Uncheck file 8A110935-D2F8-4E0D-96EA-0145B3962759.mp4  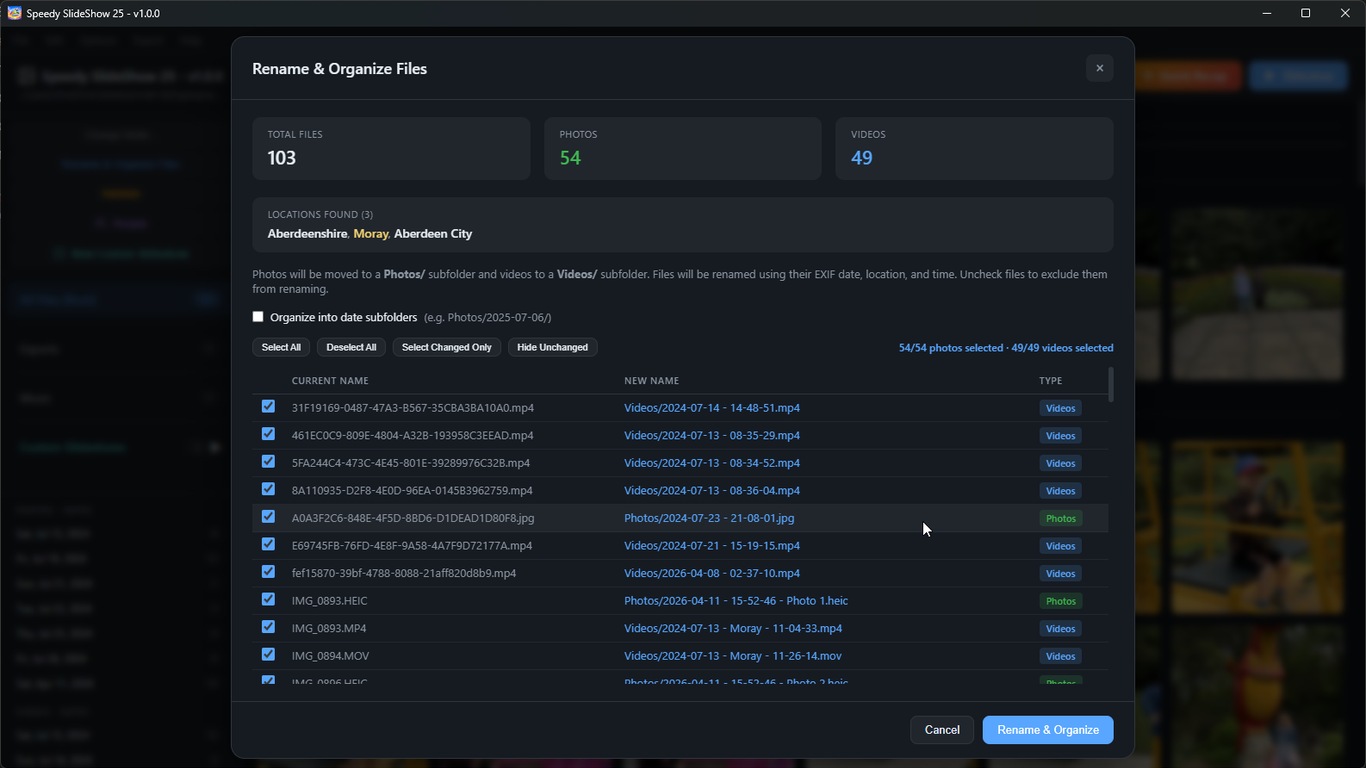[x=268, y=489]
